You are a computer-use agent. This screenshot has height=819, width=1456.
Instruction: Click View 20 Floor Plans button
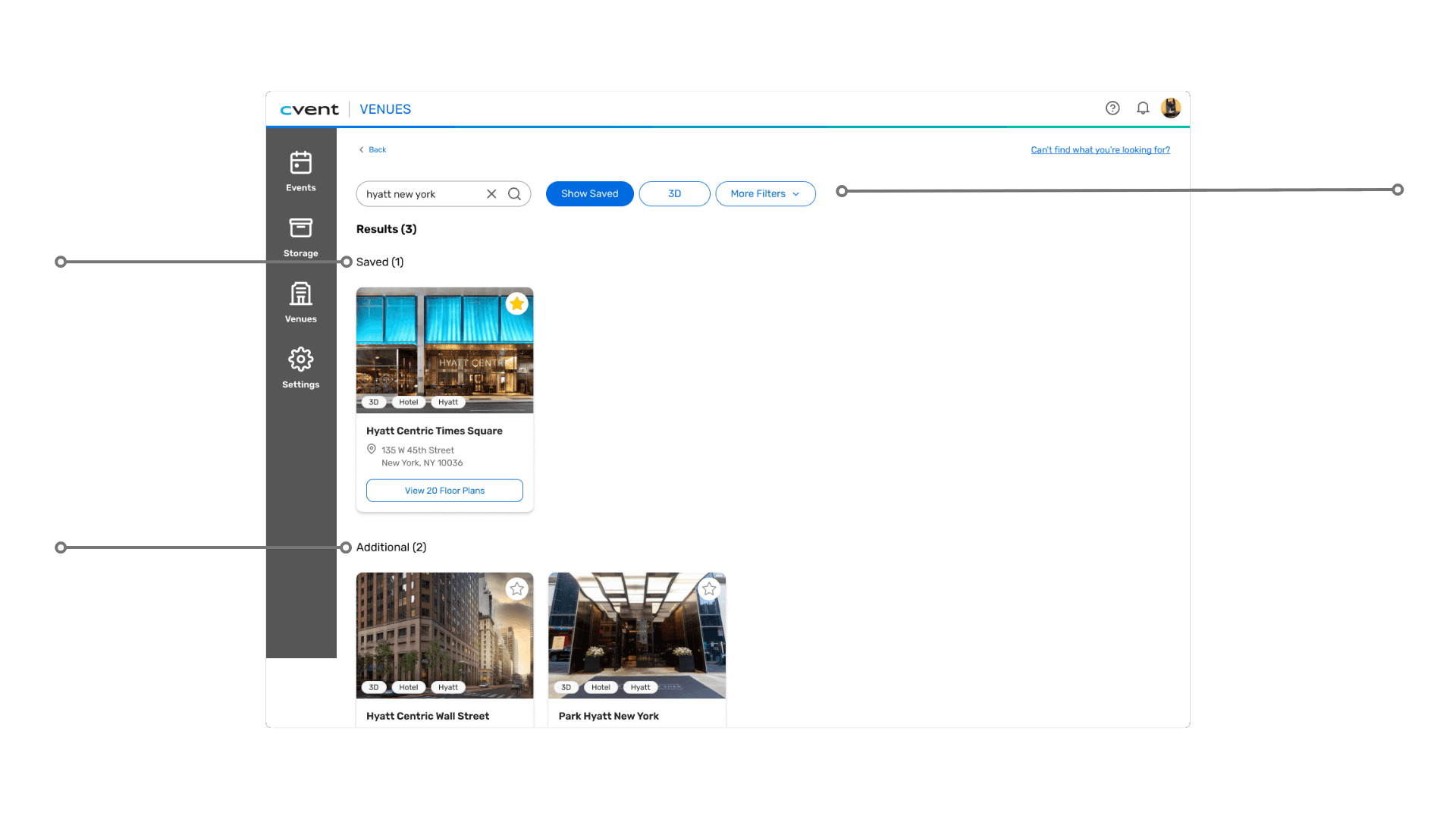[x=444, y=491]
